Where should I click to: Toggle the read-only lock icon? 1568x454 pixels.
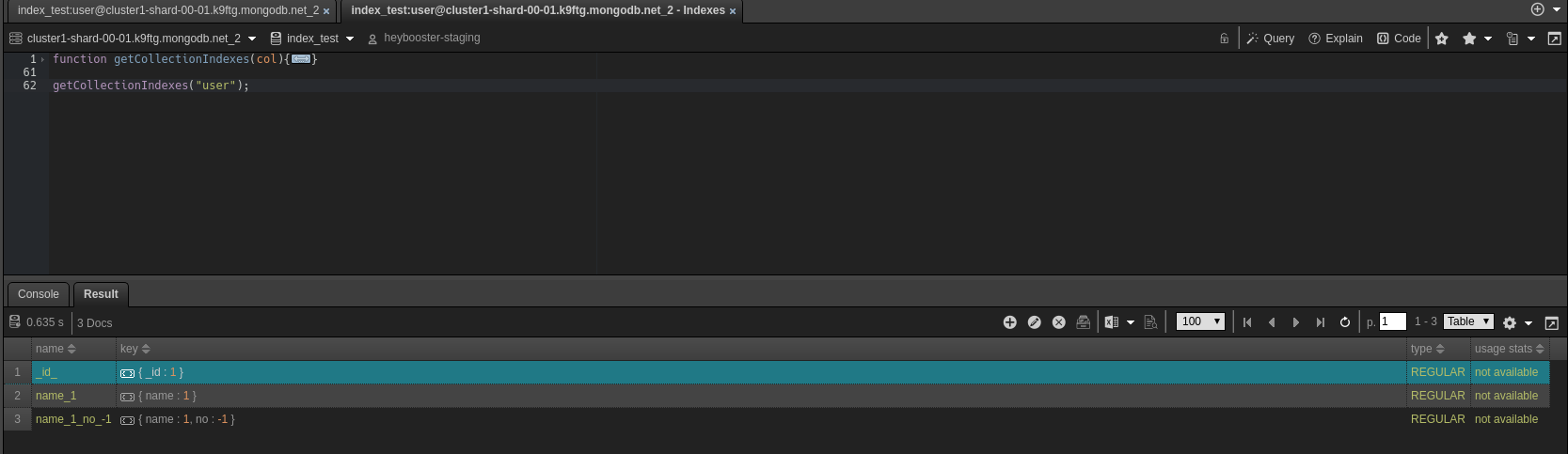tap(1224, 39)
